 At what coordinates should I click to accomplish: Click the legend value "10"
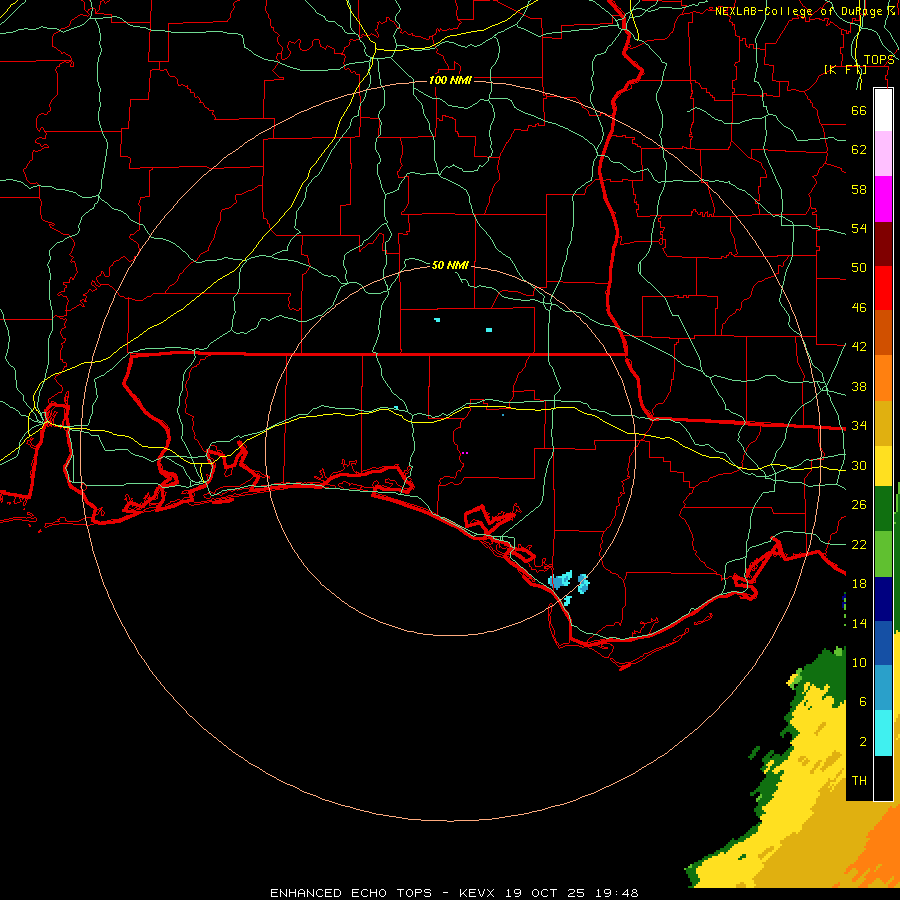[859, 662]
